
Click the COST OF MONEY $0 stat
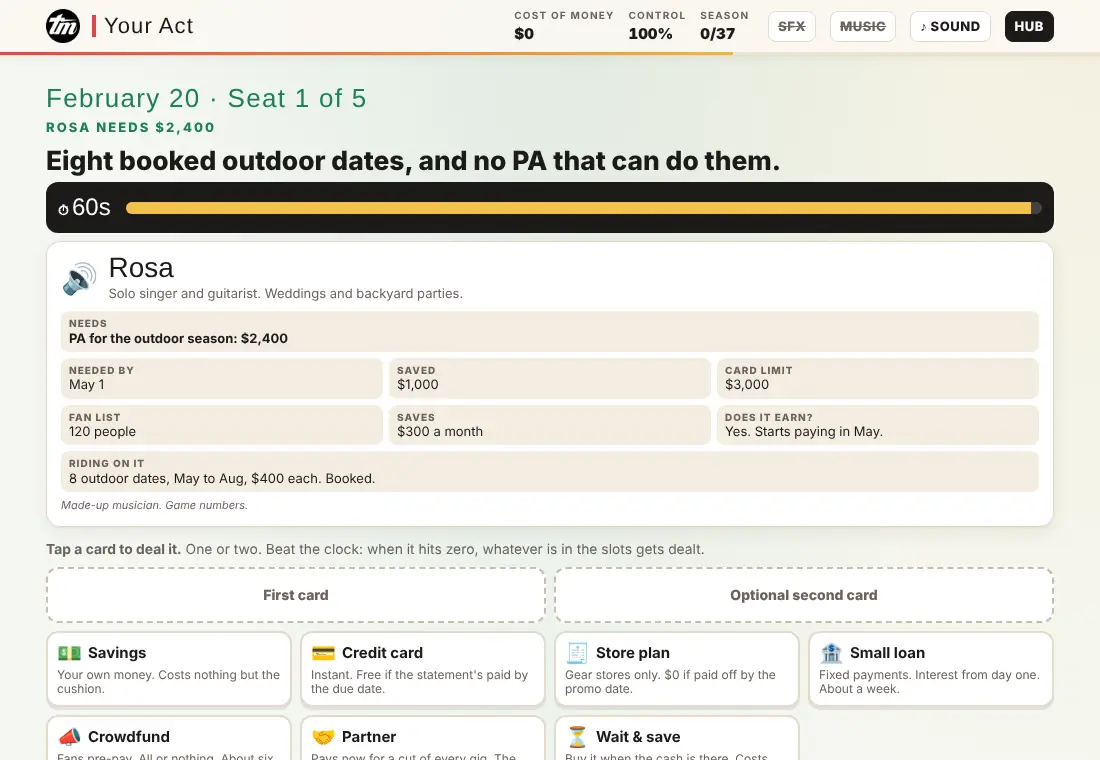coord(563,26)
